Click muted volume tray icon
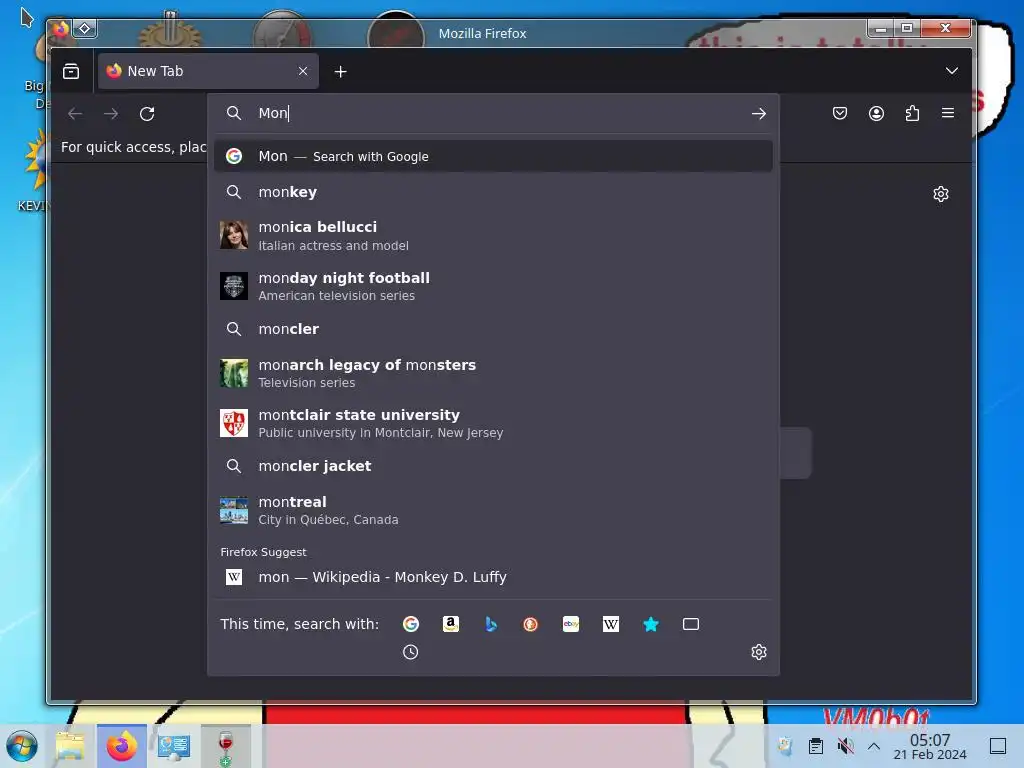The image size is (1024, 768). 846,746
